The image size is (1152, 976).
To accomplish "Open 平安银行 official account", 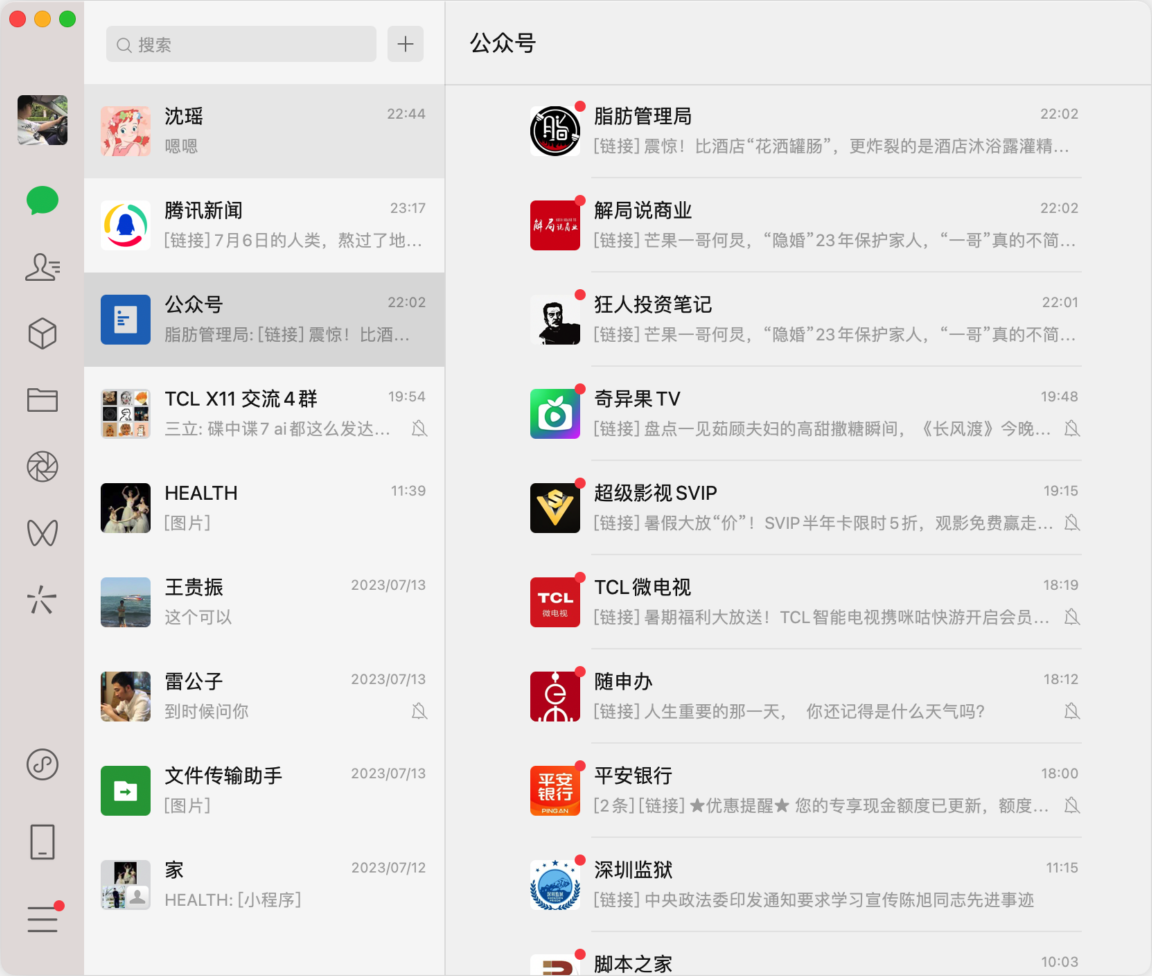I will (804, 790).
